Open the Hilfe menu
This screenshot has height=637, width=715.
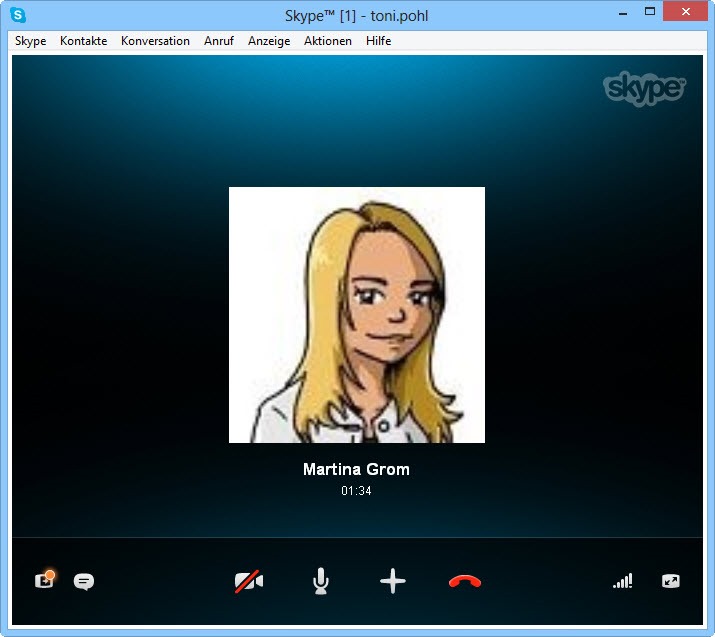[x=378, y=41]
